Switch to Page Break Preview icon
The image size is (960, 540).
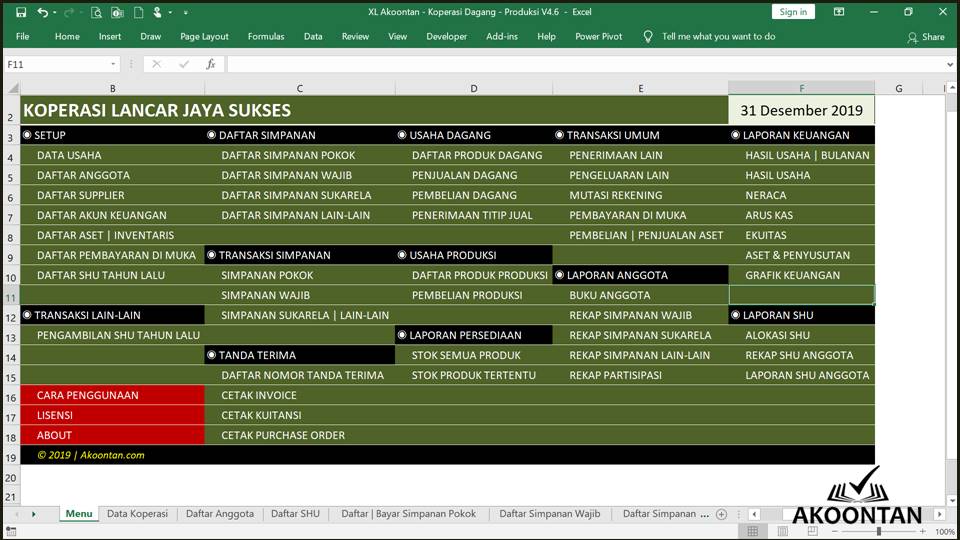click(x=812, y=531)
